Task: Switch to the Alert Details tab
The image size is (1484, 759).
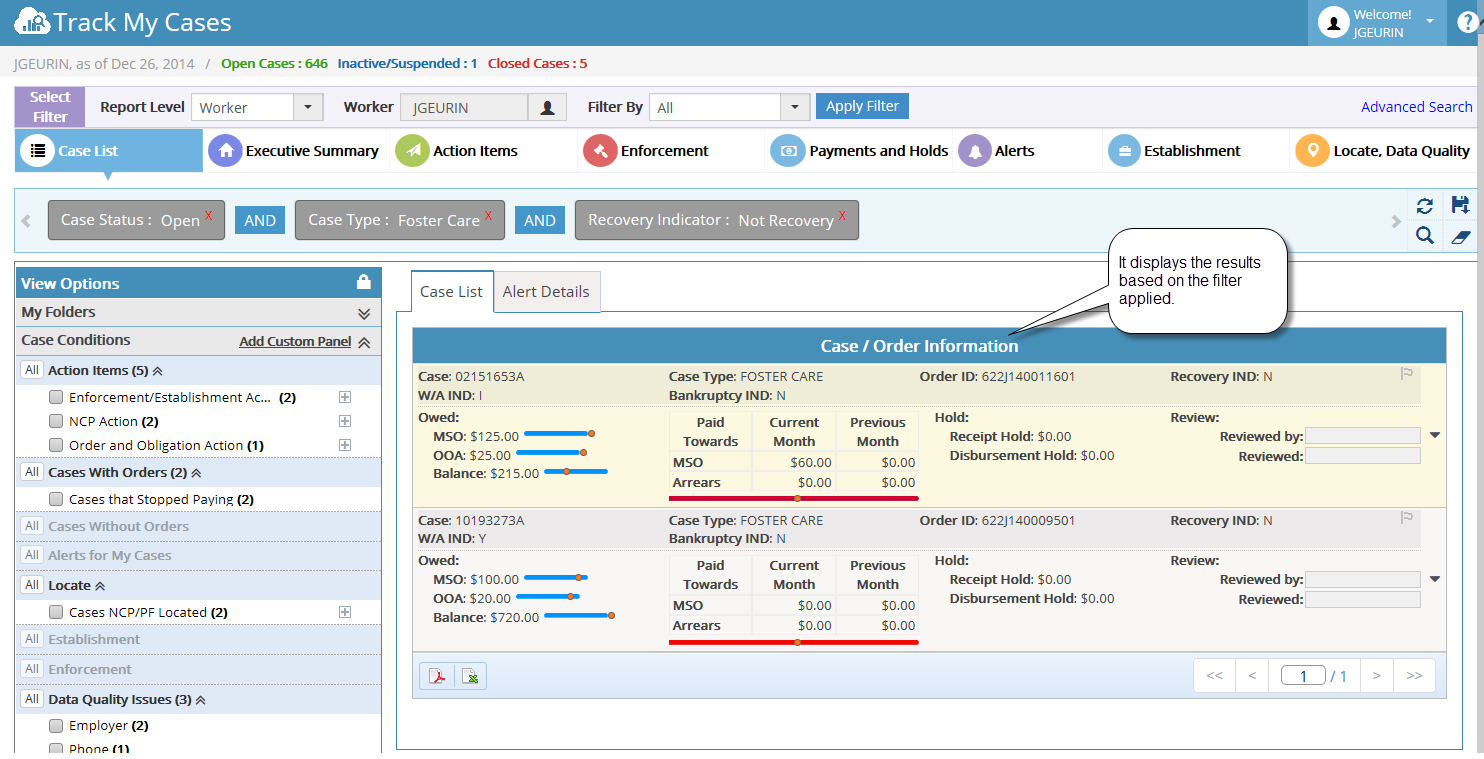Action: click(546, 291)
